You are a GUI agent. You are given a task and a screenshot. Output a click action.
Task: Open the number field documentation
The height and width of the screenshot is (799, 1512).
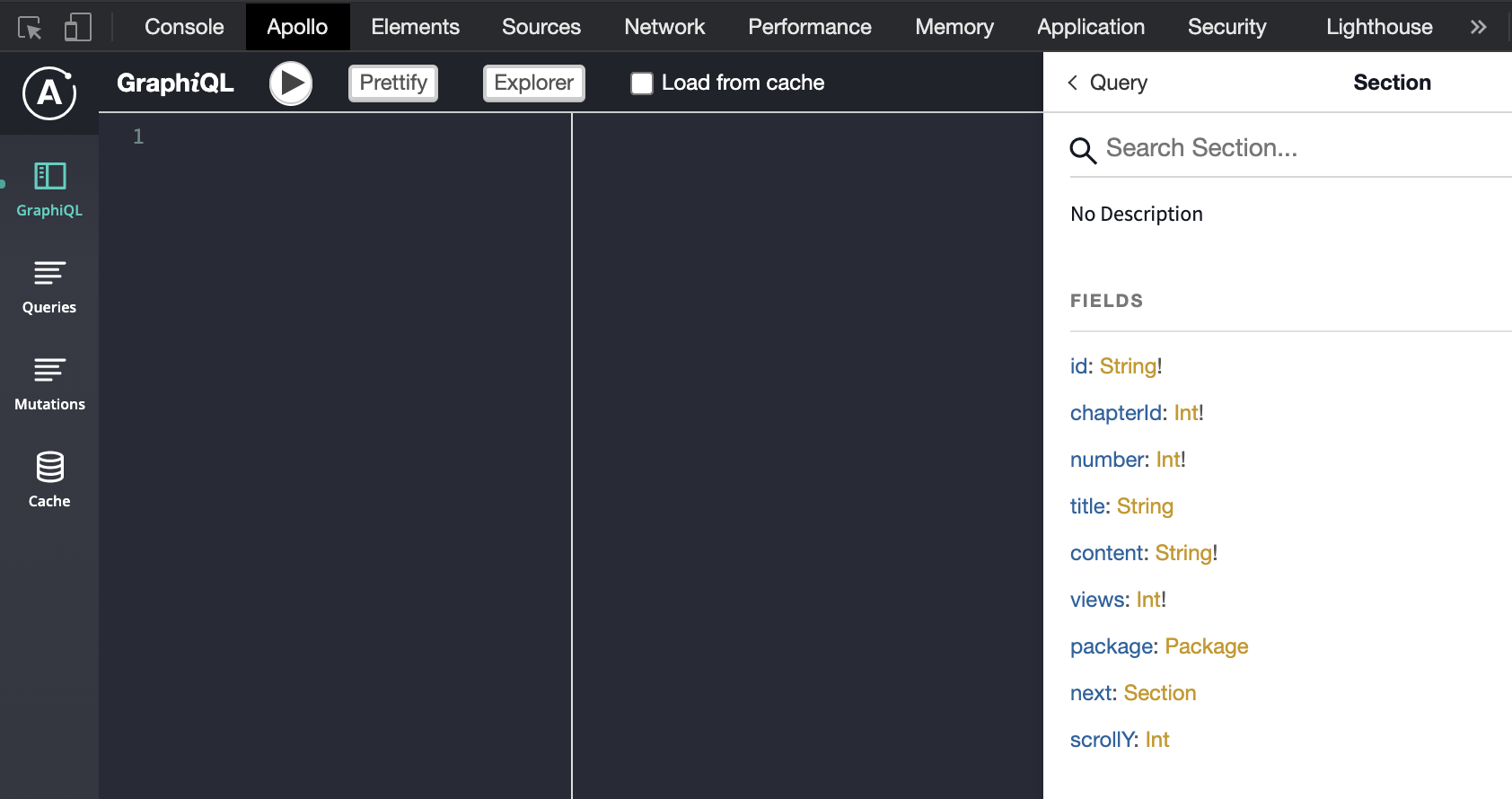coord(1107,460)
